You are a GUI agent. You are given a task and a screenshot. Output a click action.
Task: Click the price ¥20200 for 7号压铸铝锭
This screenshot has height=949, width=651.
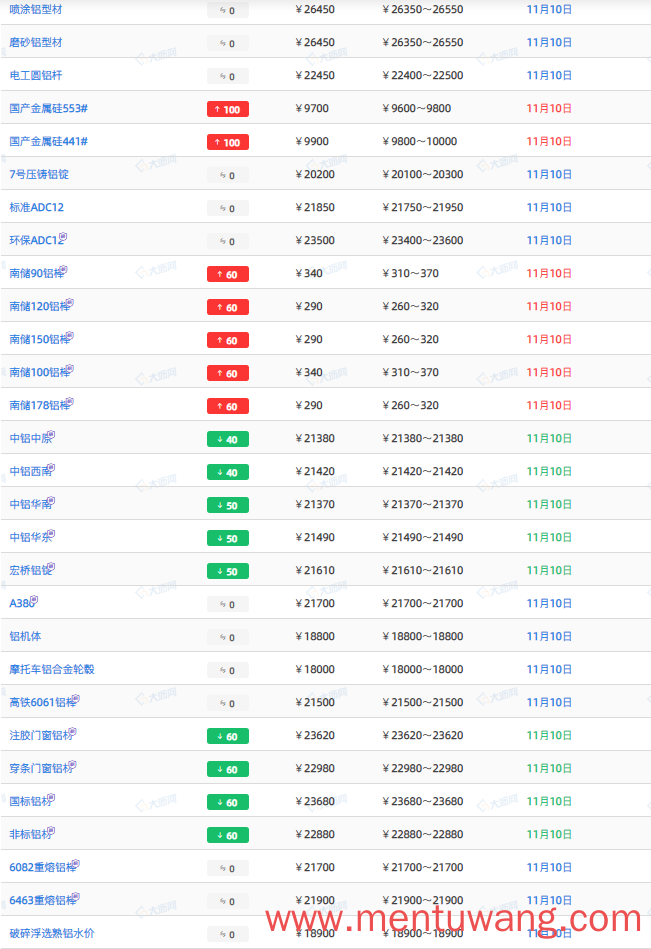[315, 174]
